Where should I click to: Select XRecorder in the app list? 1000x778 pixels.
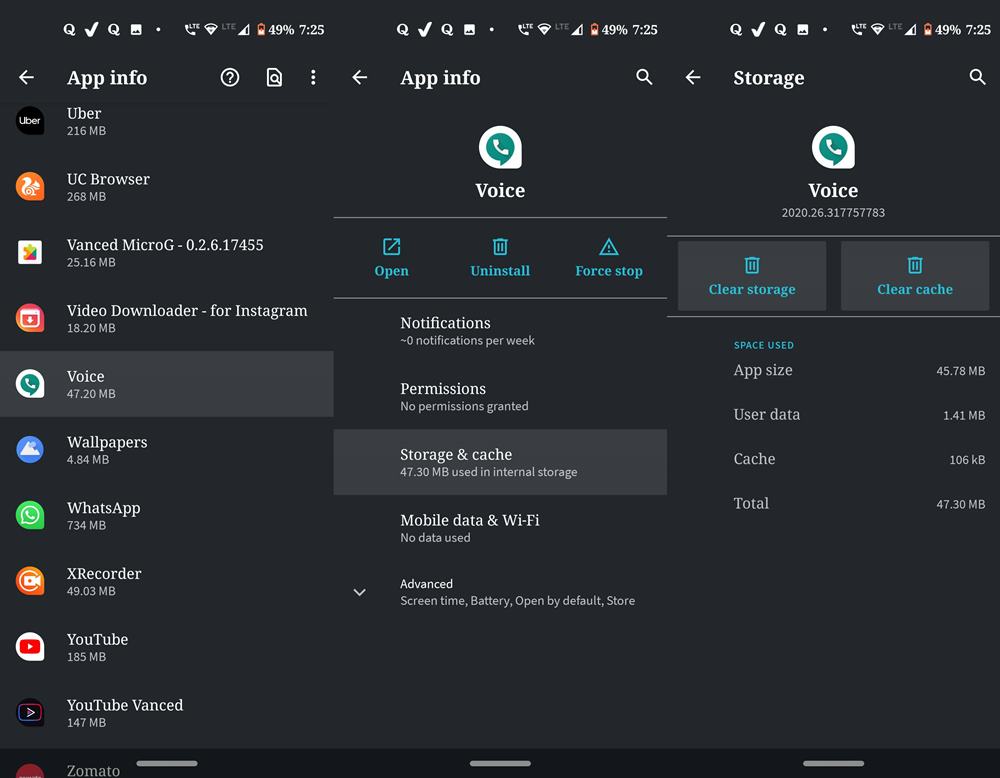(166, 581)
